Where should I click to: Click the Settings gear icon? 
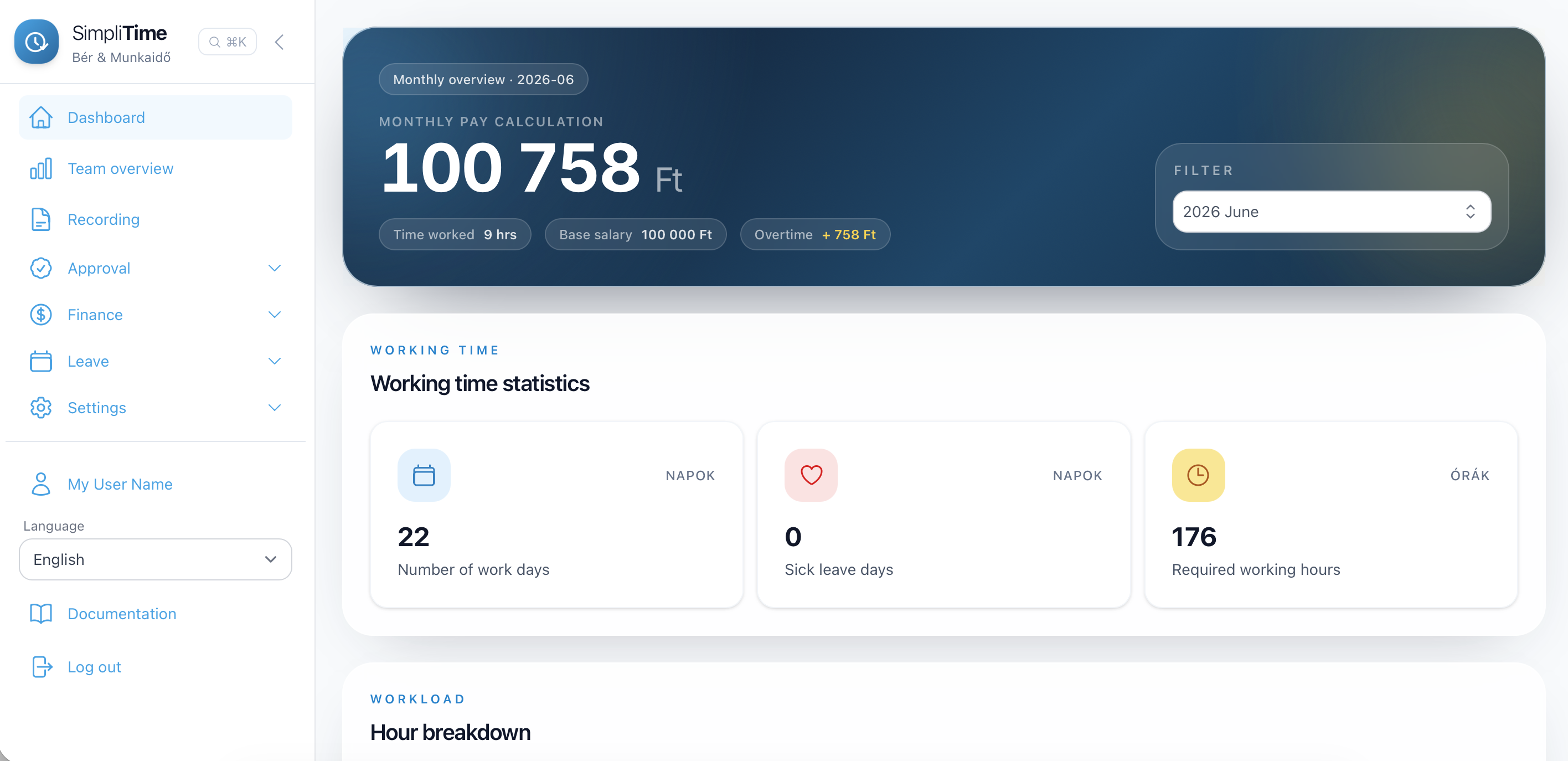click(x=41, y=408)
